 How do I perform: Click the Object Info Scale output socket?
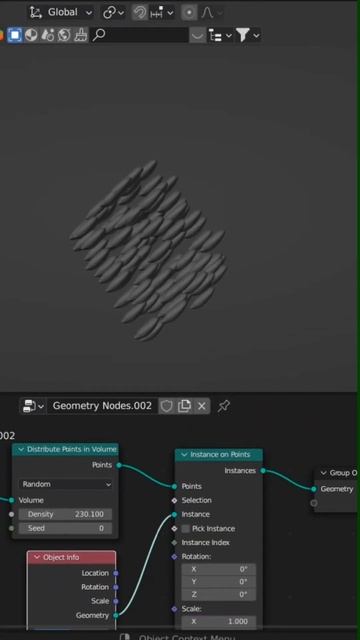point(116,601)
